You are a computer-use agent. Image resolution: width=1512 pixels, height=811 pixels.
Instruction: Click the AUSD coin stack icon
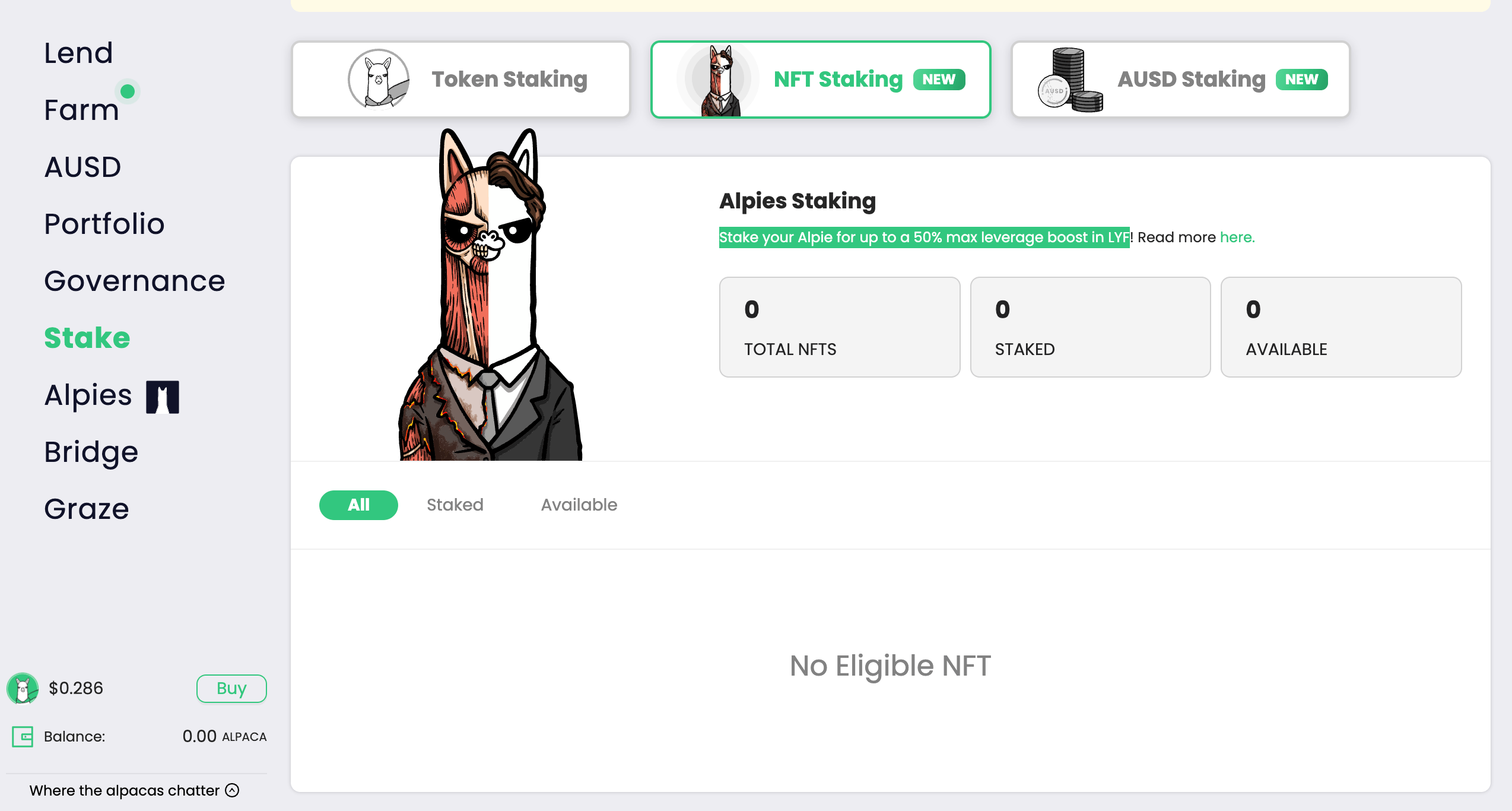[1068, 79]
